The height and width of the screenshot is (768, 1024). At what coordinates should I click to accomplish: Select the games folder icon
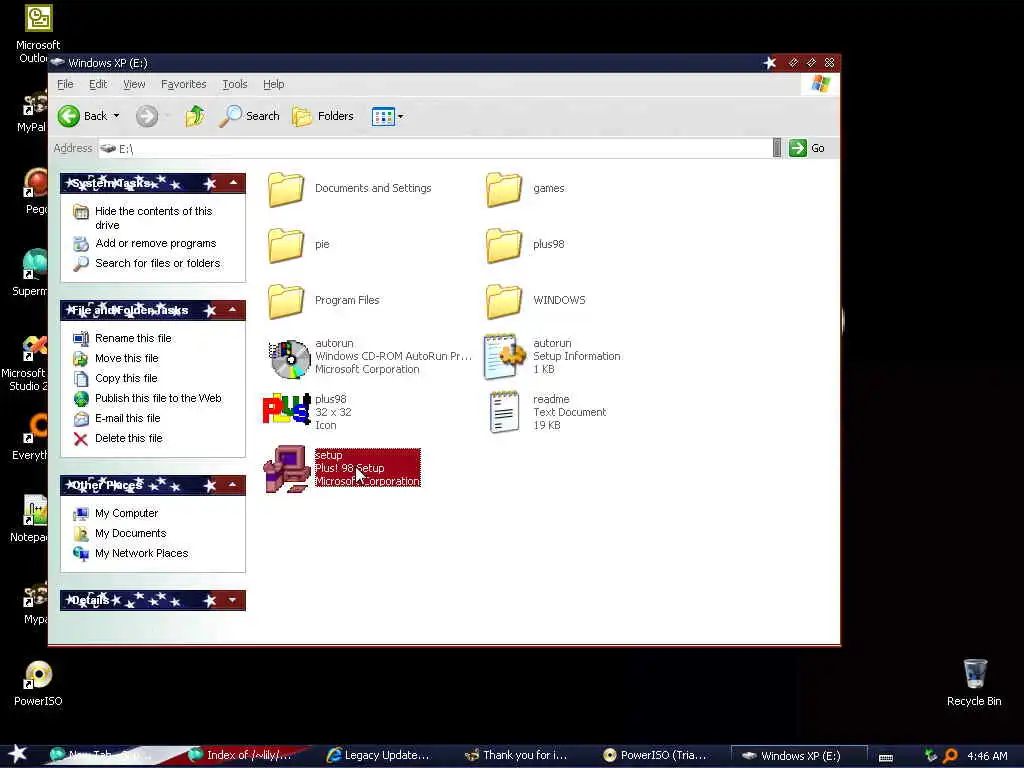(x=504, y=189)
